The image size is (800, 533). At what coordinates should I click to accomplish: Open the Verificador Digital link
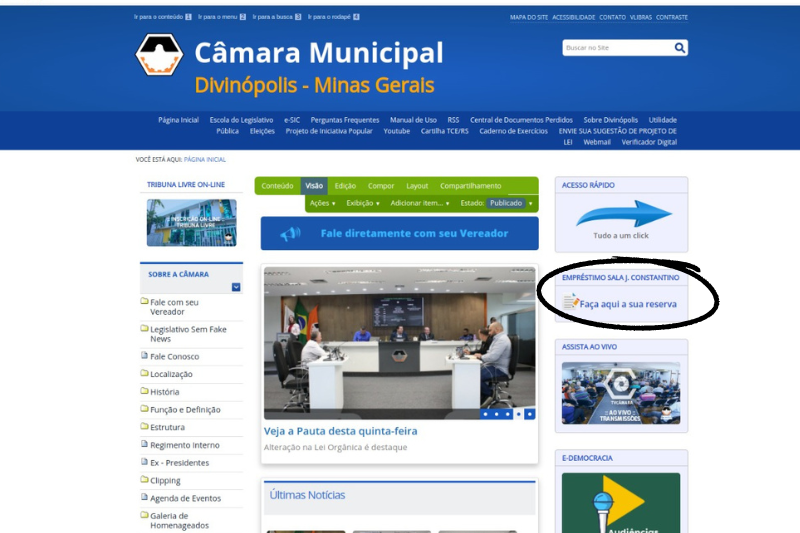pos(649,142)
